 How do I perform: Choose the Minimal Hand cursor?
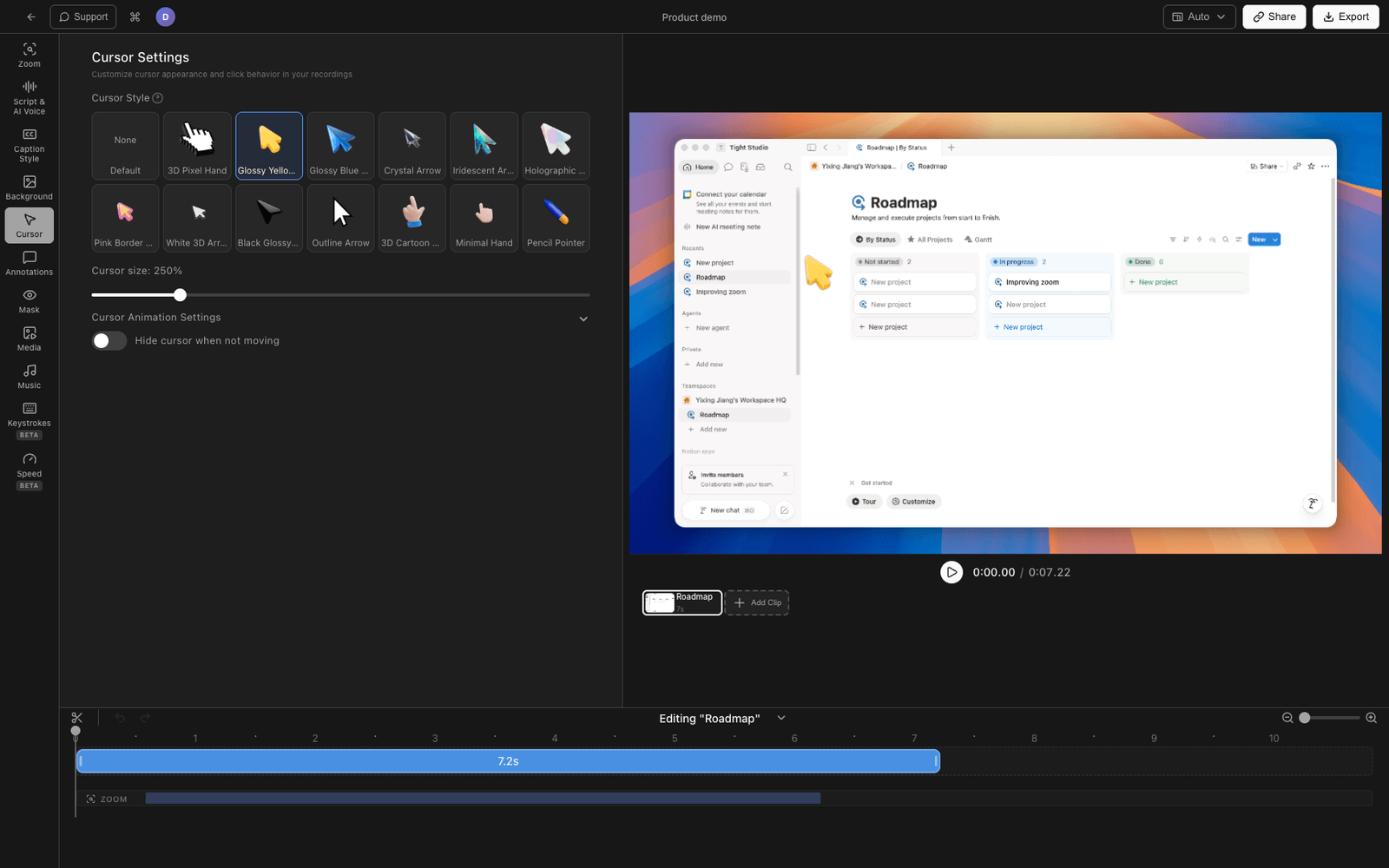coord(484,218)
